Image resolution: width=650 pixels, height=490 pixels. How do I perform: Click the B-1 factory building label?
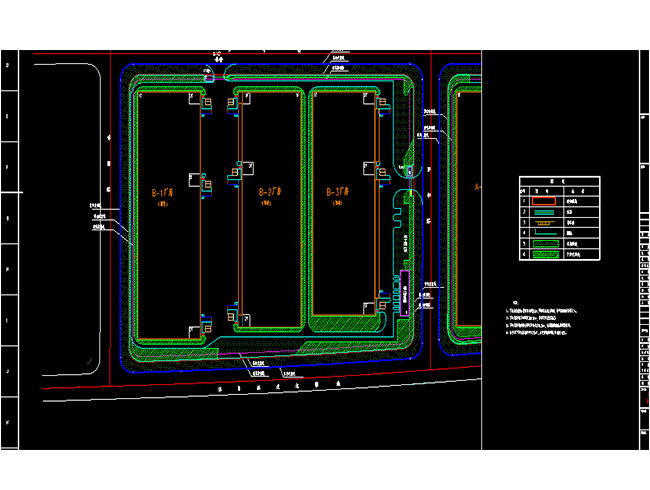pyautogui.click(x=163, y=191)
